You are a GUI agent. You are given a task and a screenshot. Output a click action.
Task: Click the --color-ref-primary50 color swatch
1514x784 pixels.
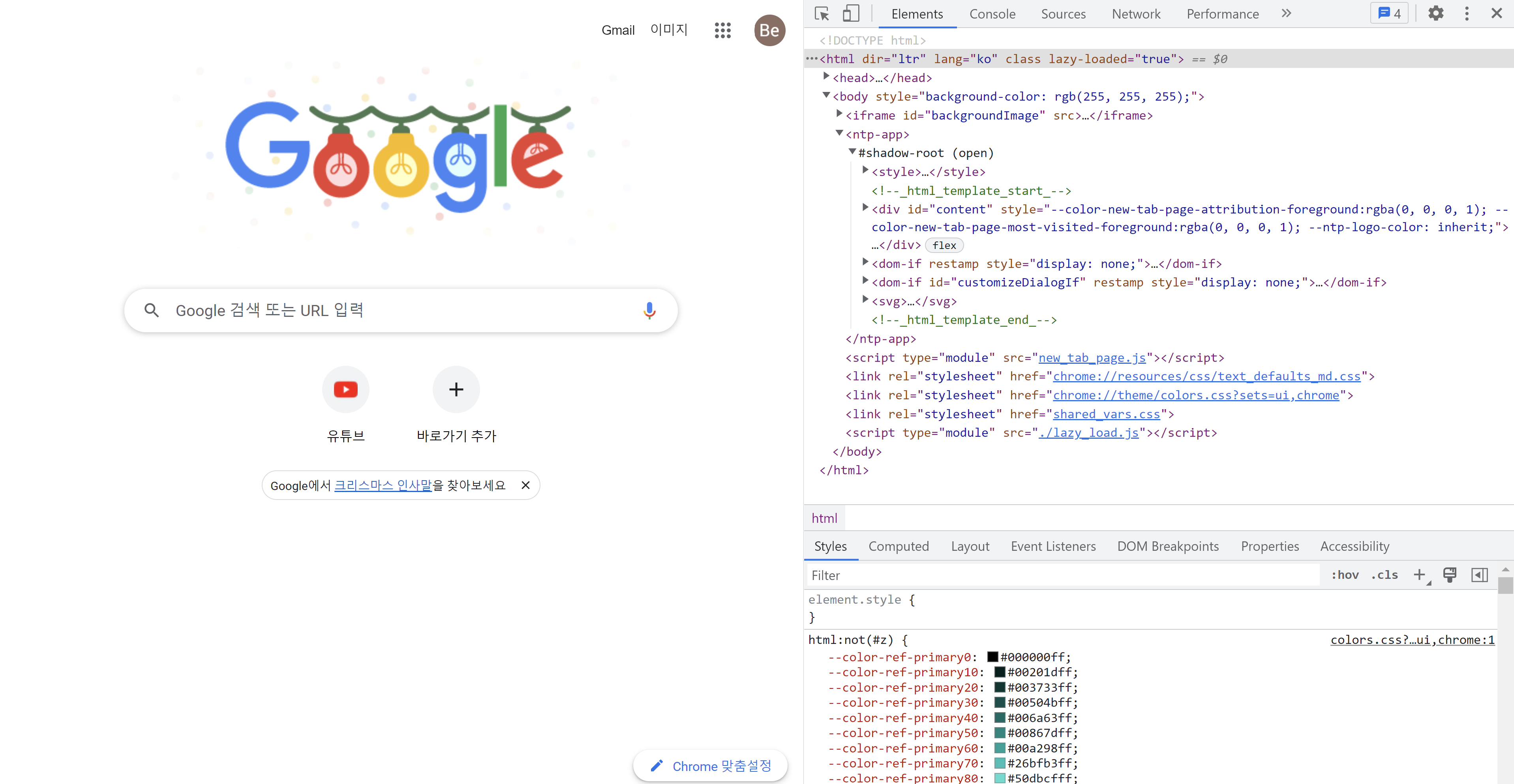[x=999, y=732]
